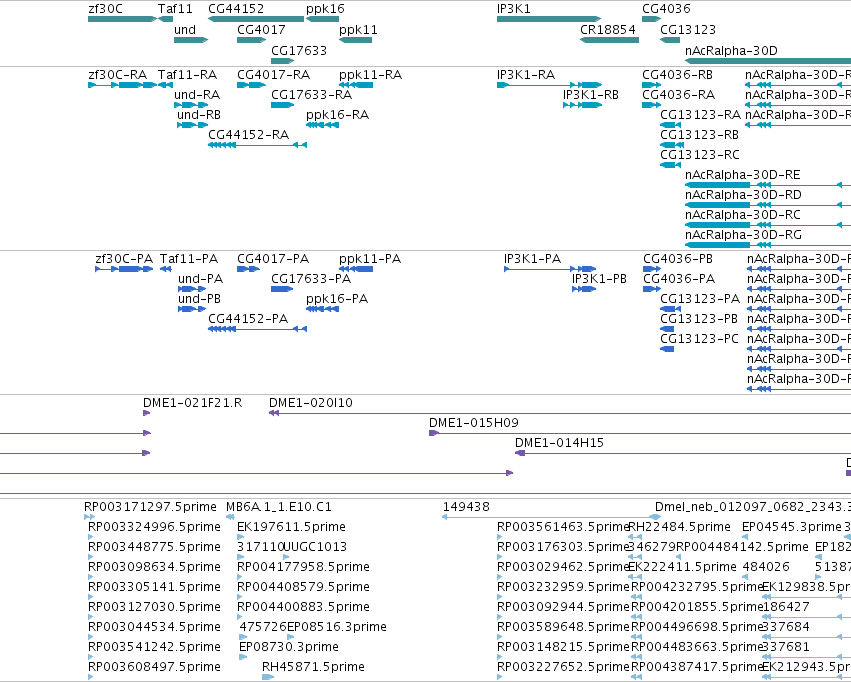Click the CG13123 gene feature
This screenshot has width=851, height=682.
670,40
